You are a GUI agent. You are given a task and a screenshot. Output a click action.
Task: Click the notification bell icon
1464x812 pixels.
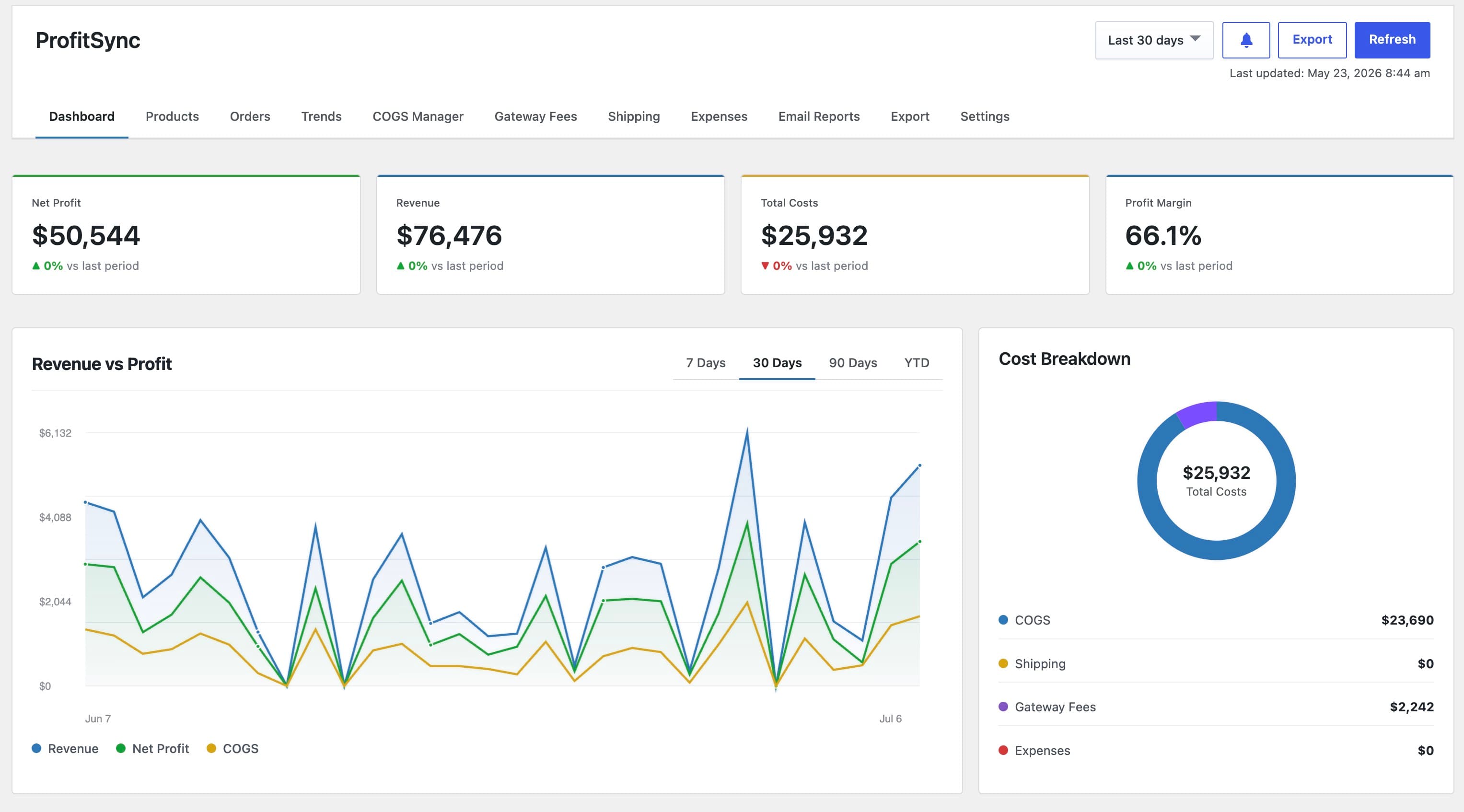tap(1246, 40)
